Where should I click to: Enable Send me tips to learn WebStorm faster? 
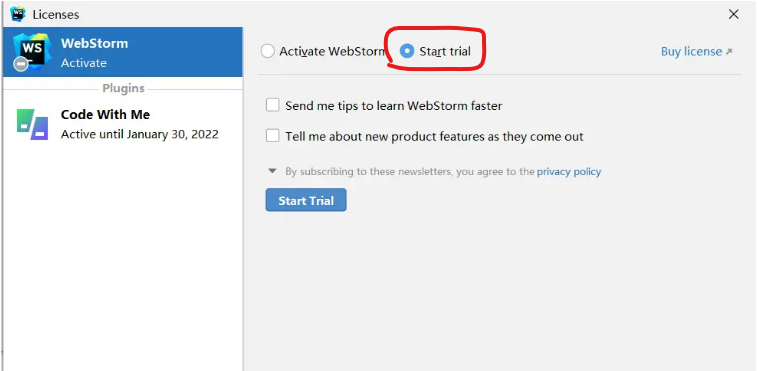(273, 105)
